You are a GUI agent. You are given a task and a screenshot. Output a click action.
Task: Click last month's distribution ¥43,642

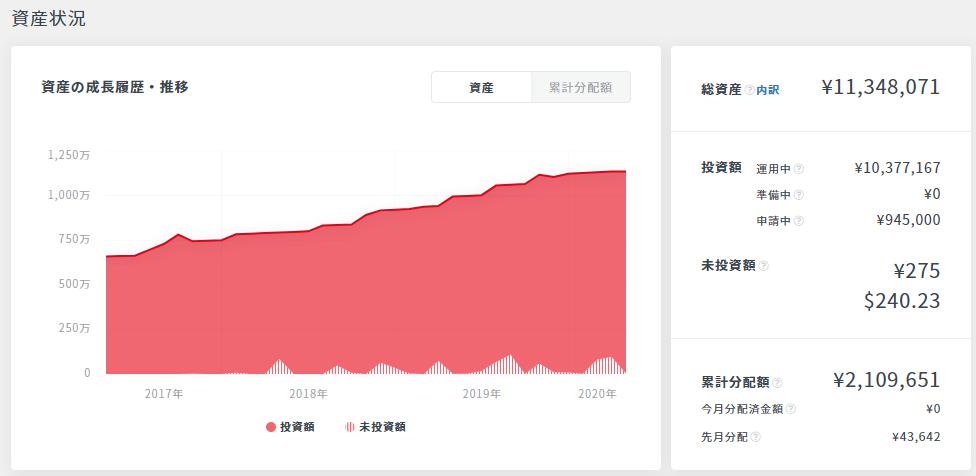tap(916, 437)
